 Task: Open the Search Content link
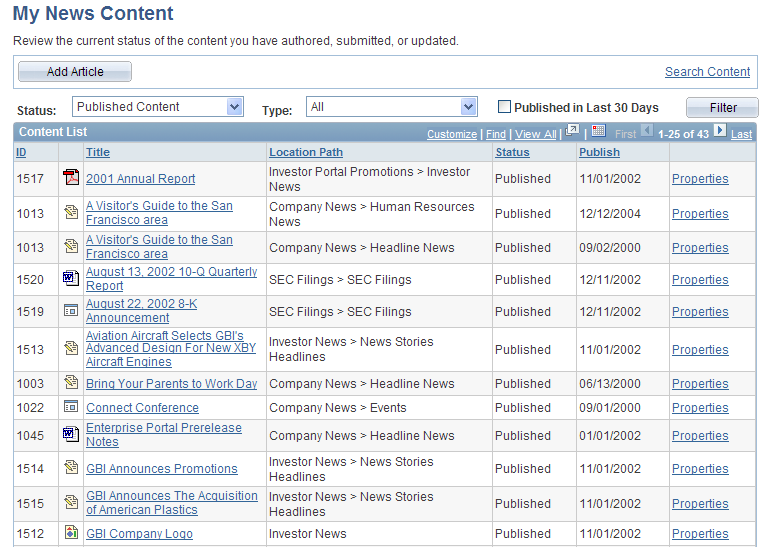[707, 72]
